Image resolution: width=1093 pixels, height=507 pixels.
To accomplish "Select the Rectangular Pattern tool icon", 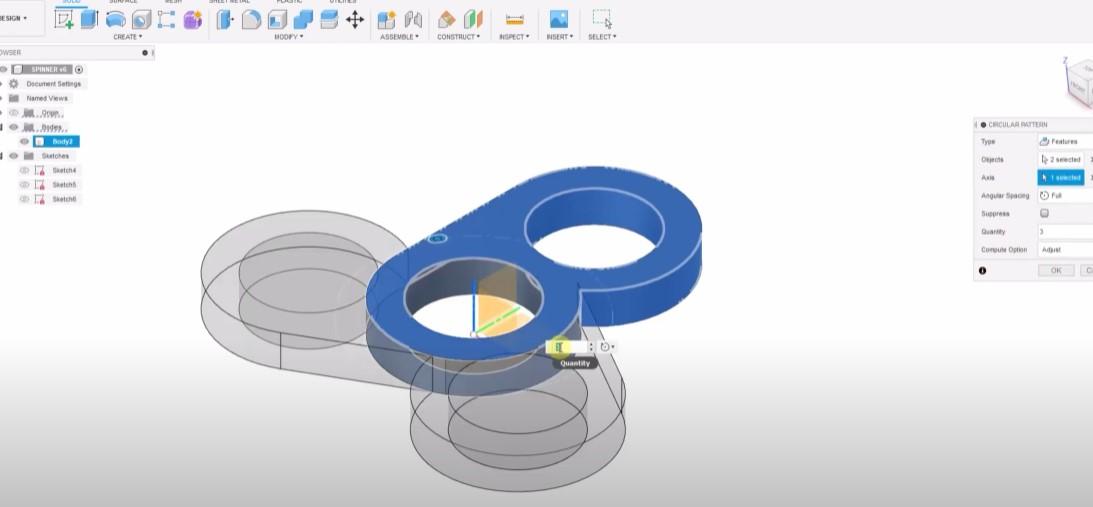I will (167, 20).
